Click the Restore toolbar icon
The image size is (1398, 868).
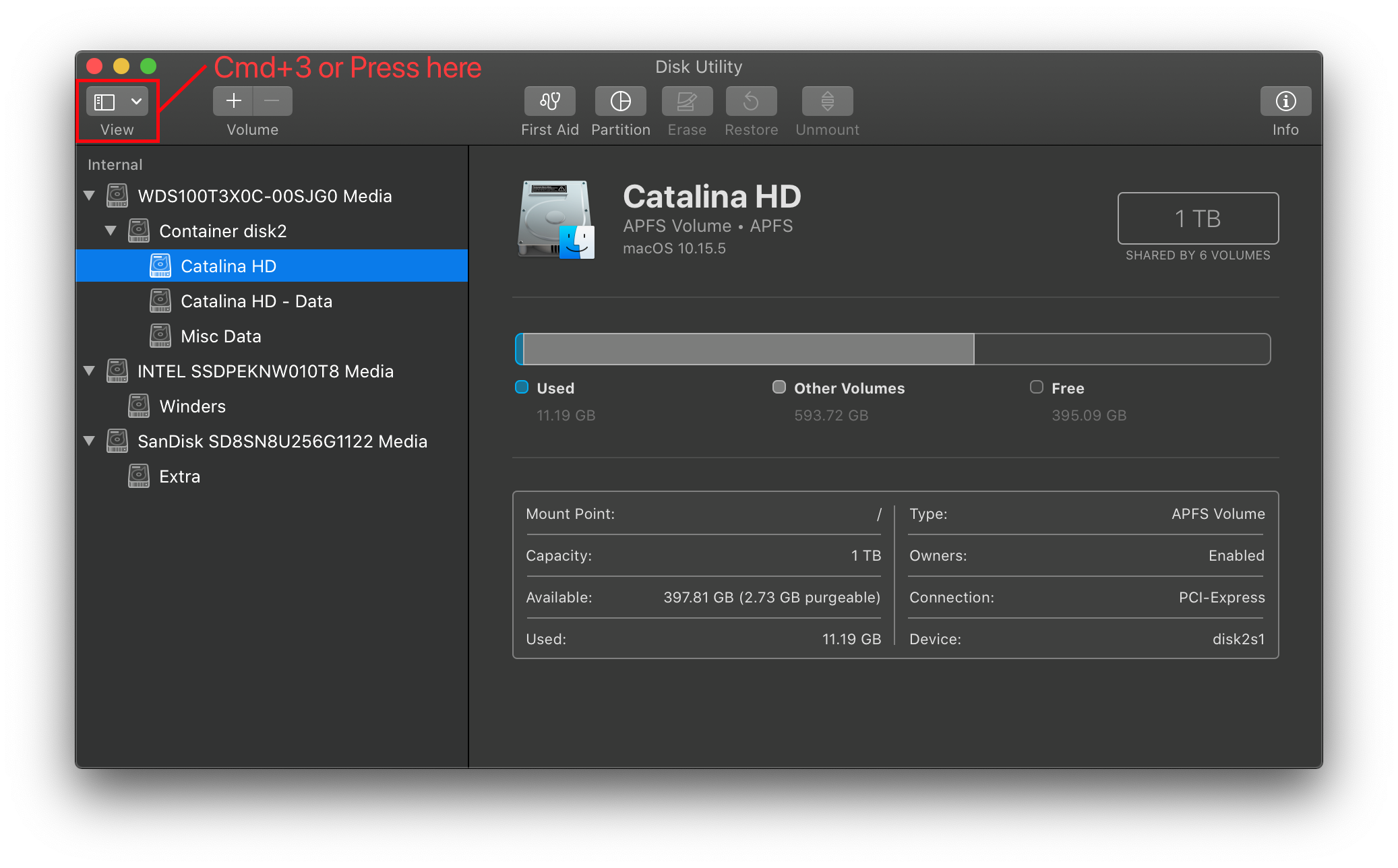tap(751, 102)
